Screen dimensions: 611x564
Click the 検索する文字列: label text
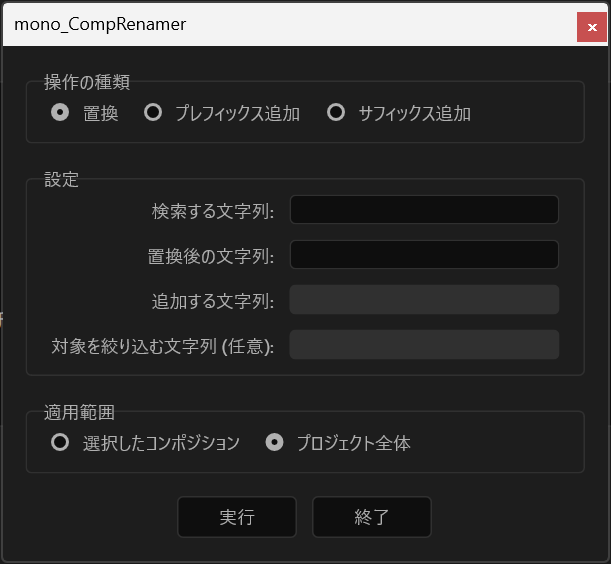(x=212, y=211)
